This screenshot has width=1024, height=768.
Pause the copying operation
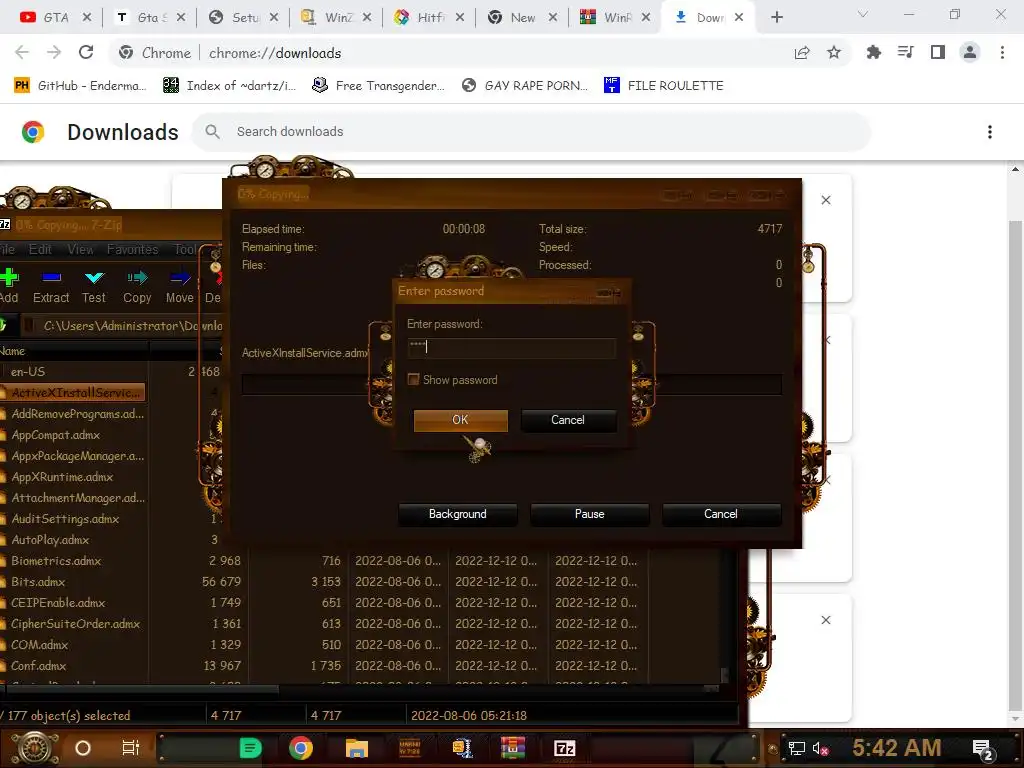tap(589, 514)
